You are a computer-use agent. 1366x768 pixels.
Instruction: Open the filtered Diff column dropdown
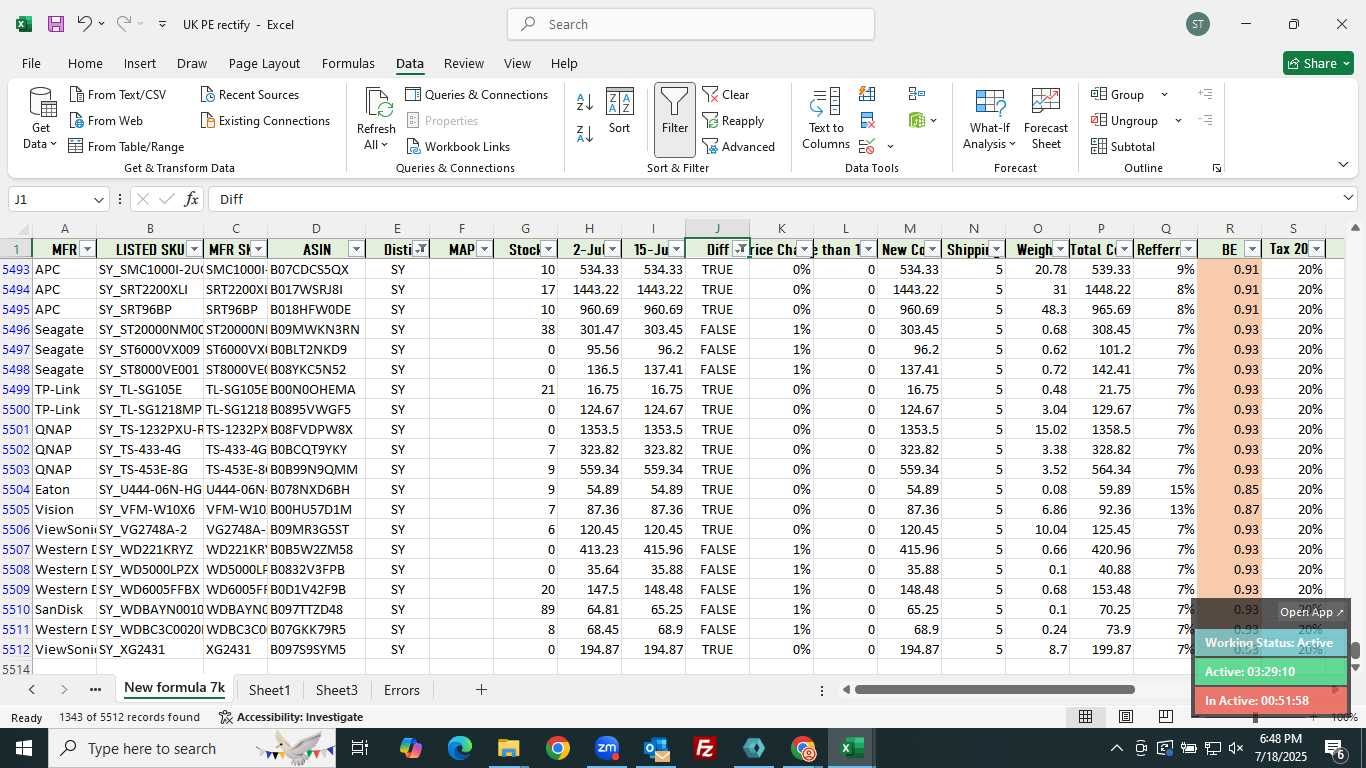[x=741, y=249]
